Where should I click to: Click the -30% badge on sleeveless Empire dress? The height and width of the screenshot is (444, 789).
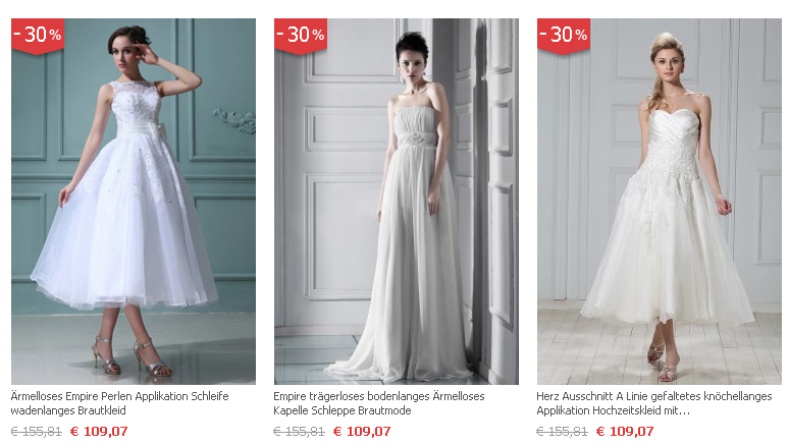coord(37,35)
